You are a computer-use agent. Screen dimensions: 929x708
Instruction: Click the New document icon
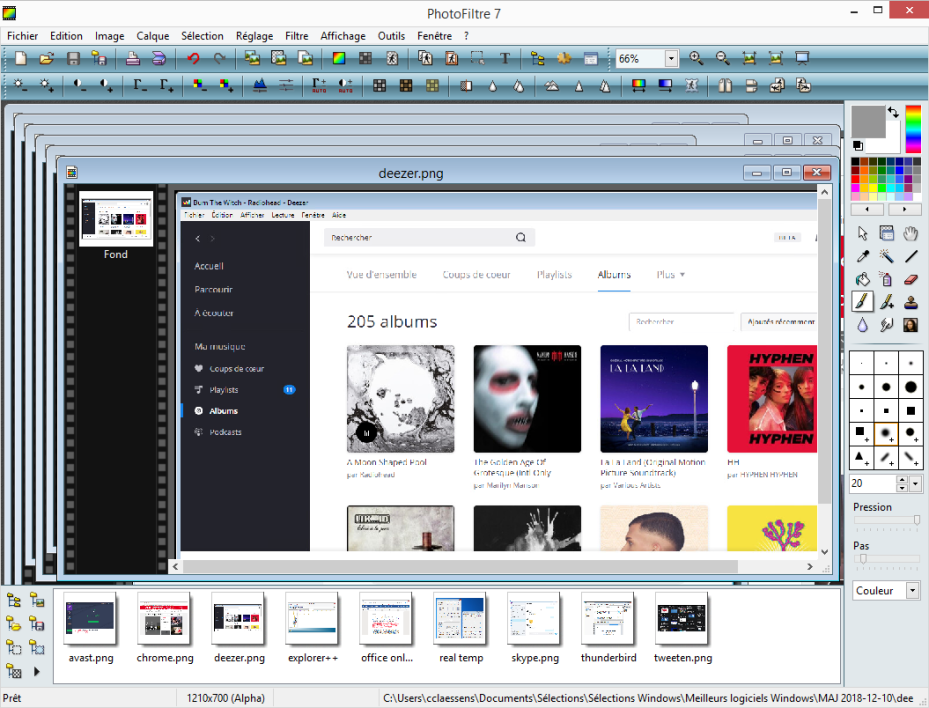pyautogui.click(x=20, y=59)
